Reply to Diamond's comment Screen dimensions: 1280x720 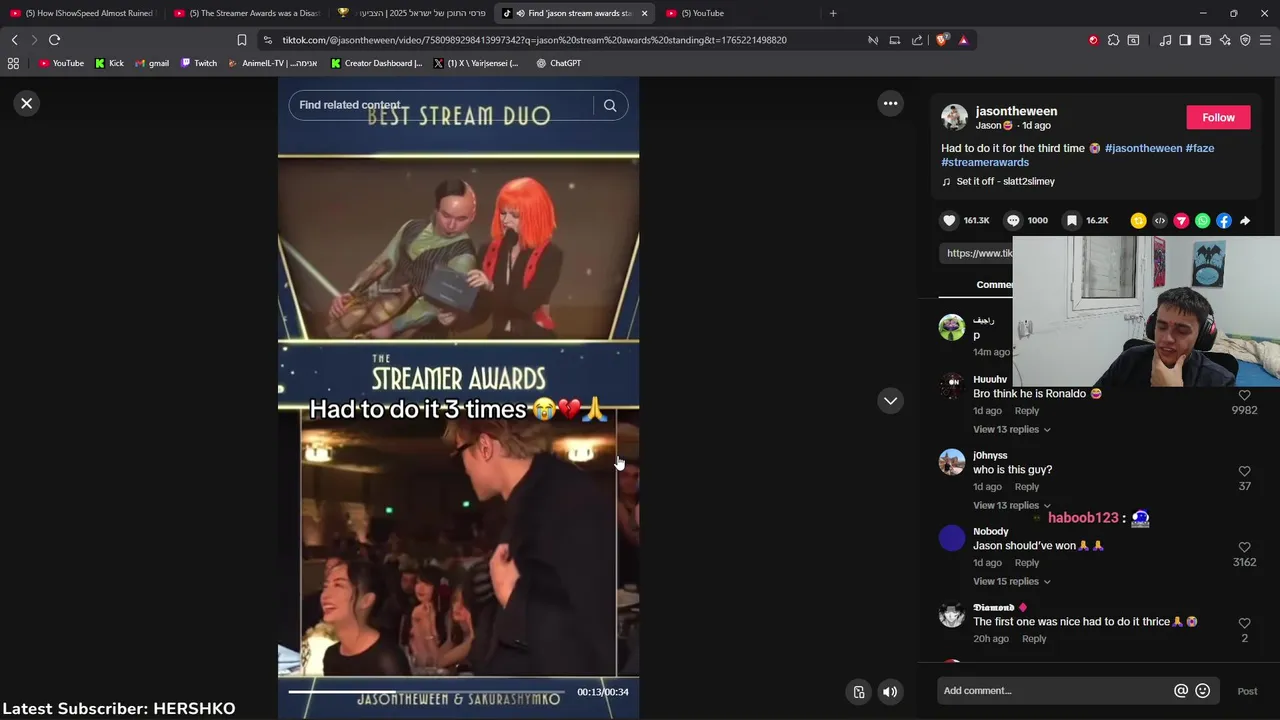point(1034,639)
